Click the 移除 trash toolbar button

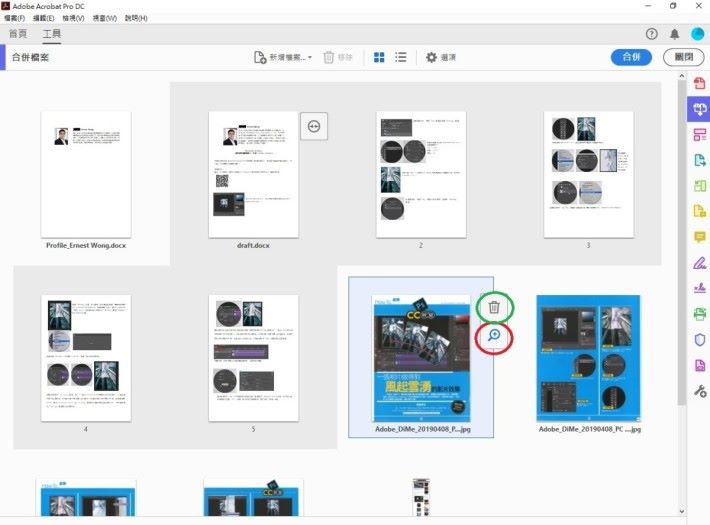coord(337,58)
